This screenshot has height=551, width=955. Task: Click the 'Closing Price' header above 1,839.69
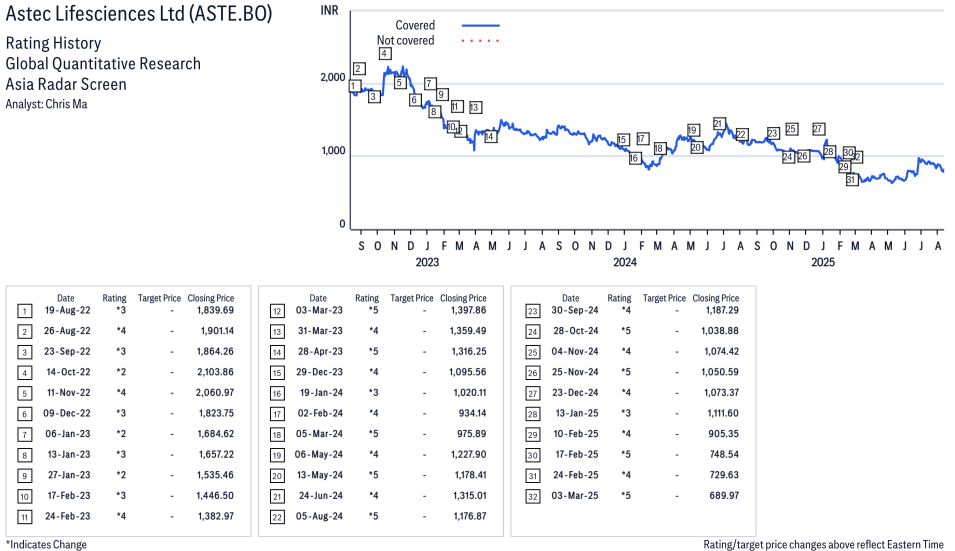pos(211,298)
